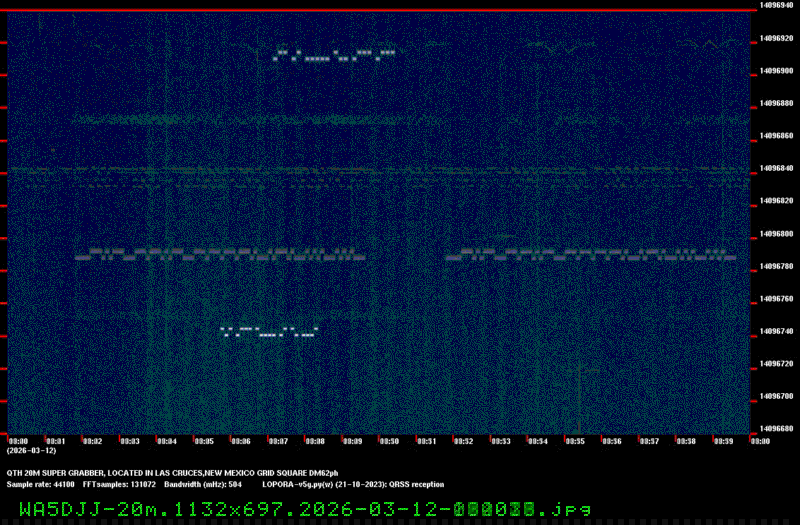The image size is (800, 525).
Task: Click the LOPORA-v5g.py QRSS reception text
Action: coord(353,484)
